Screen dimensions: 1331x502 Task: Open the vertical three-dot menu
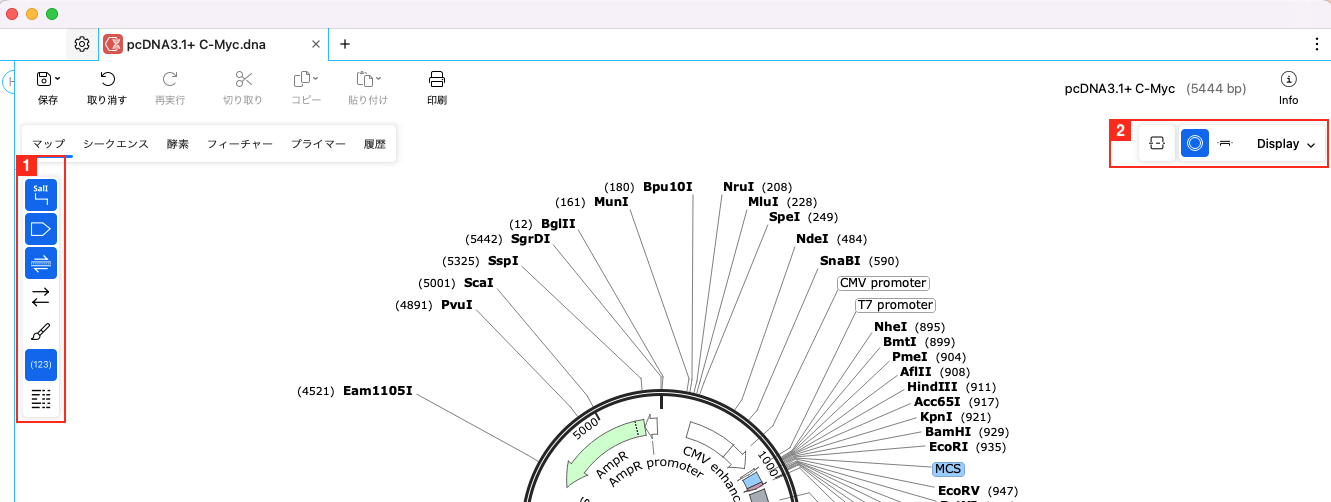1316,44
